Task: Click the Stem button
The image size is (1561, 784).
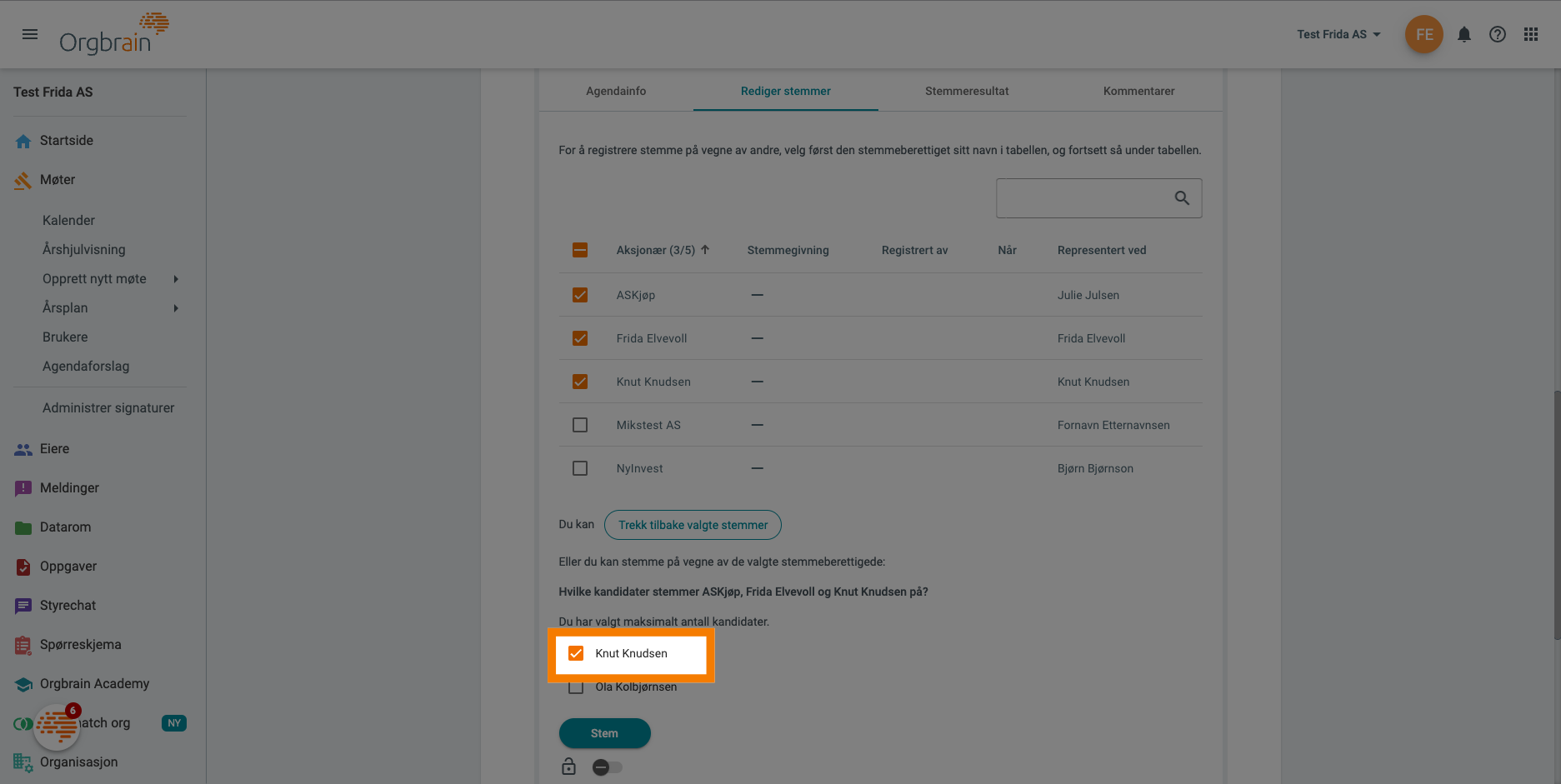Action: pos(605,733)
